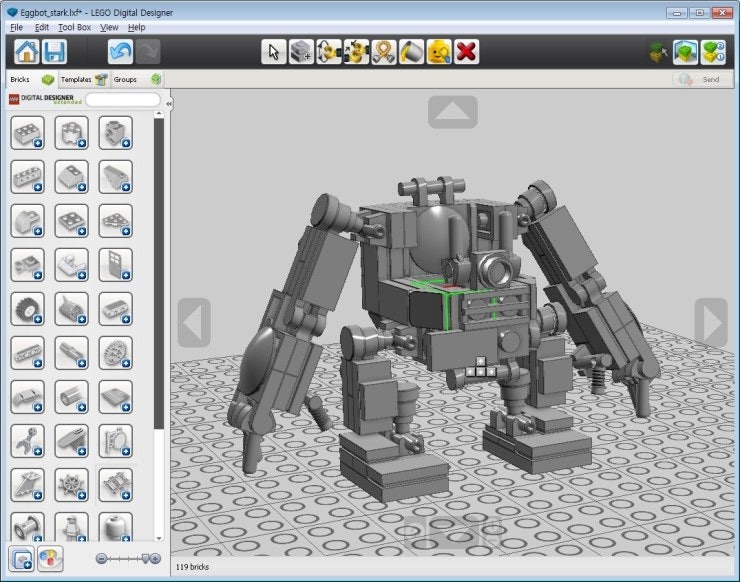Viewport: 740px width, 582px height.
Task: Open the train track category
Action: click(116, 485)
